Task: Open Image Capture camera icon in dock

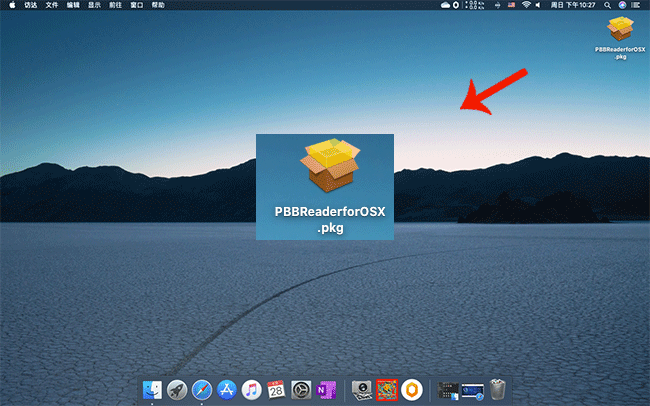Action: point(362,390)
